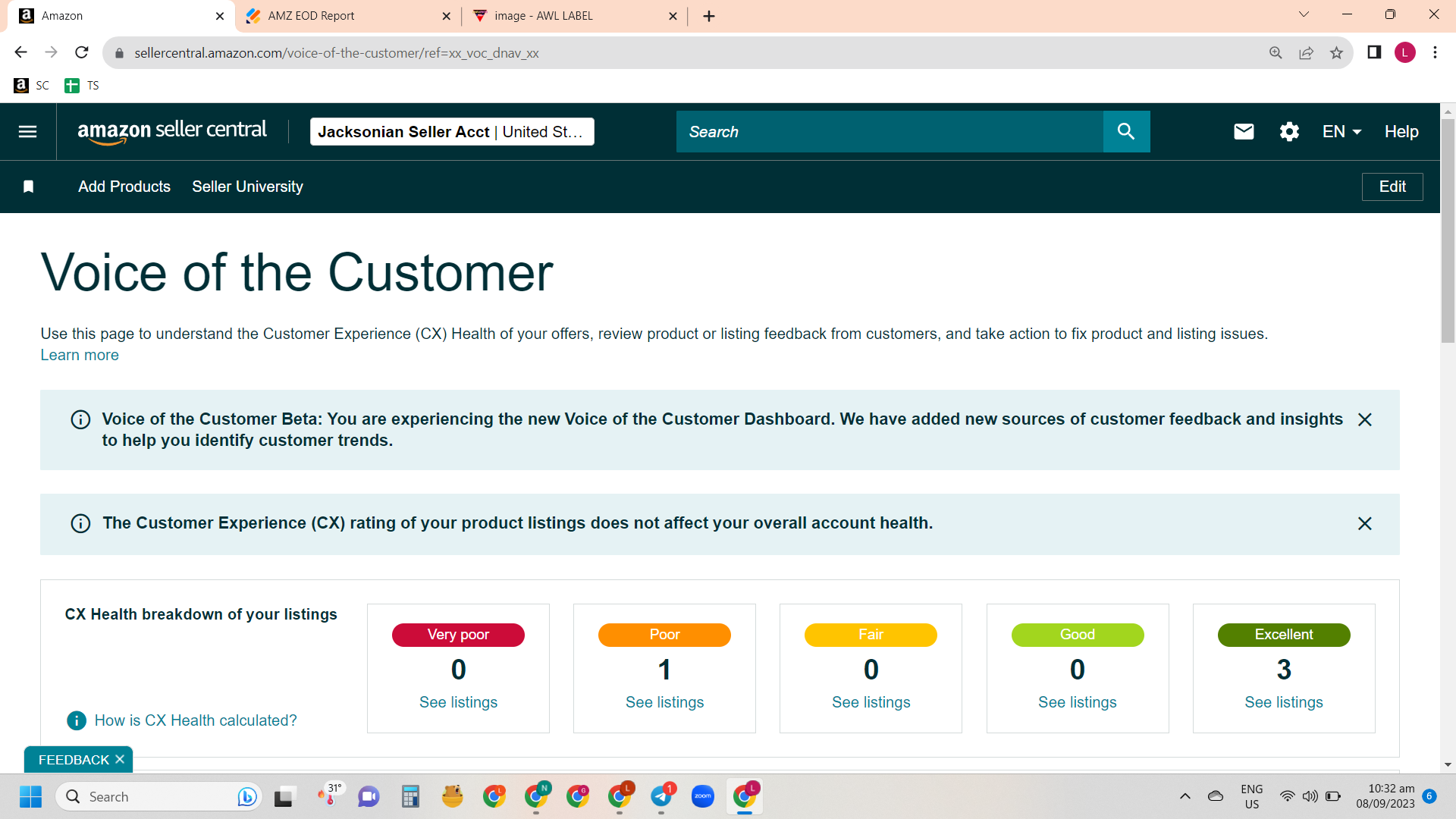Click the browser address bar URL
This screenshot has height=819, width=1456.
coord(337,53)
